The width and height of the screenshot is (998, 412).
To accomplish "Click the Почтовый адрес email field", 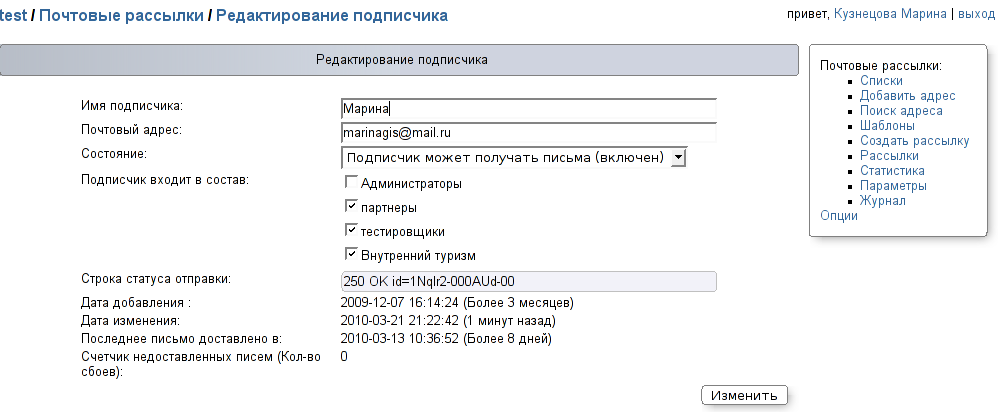I will pos(528,132).
